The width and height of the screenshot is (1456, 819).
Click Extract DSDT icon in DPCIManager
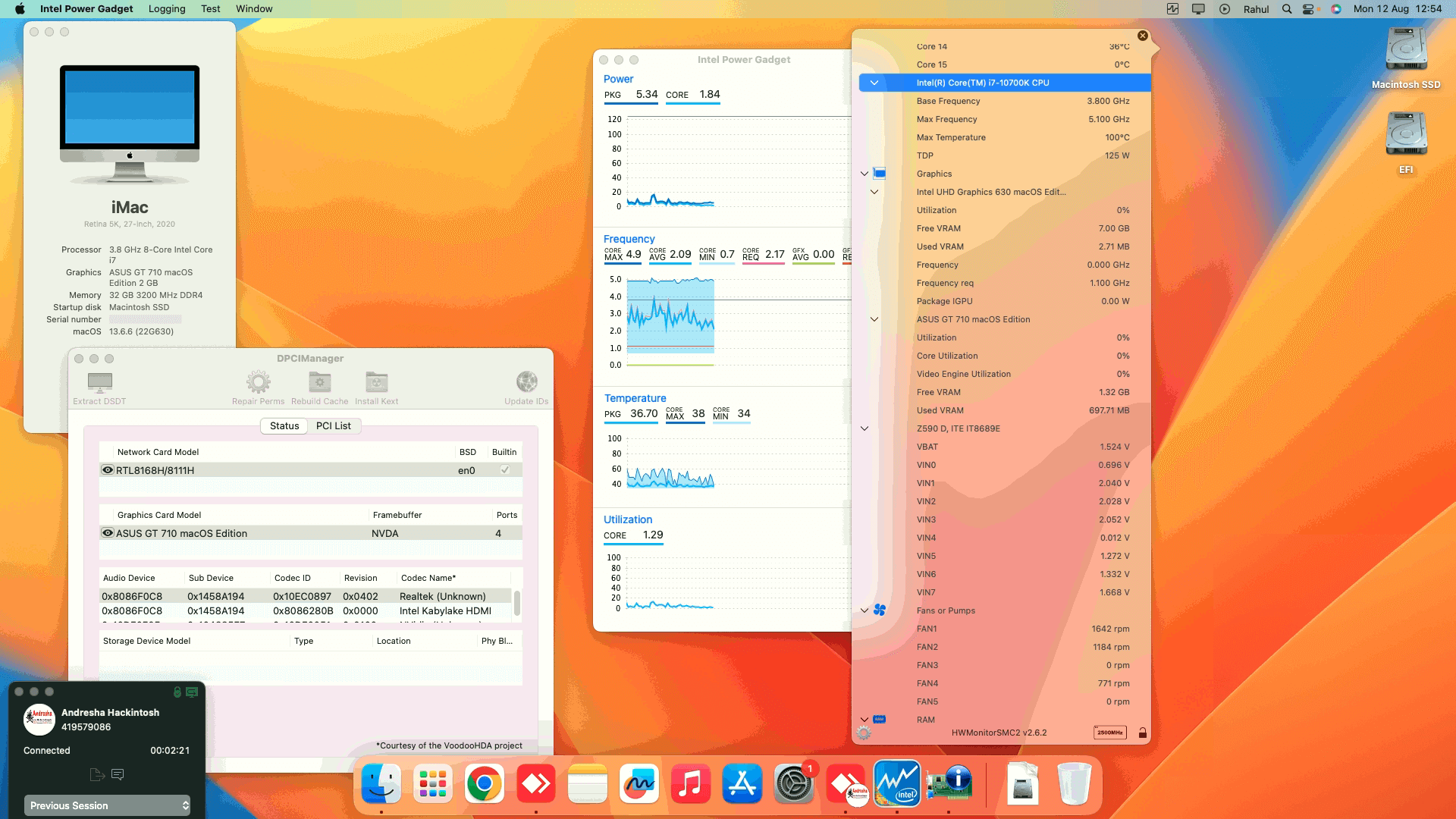tap(99, 381)
